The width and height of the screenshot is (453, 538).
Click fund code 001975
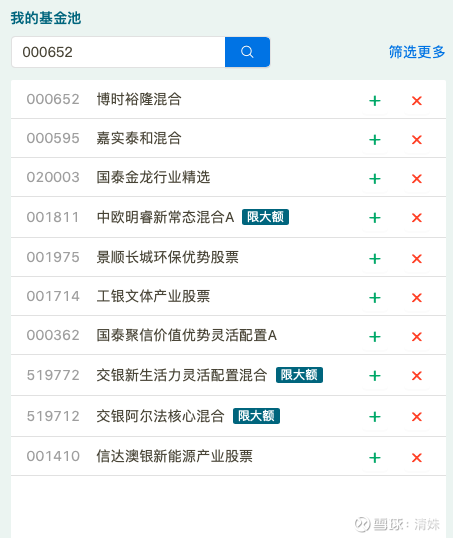click(53, 257)
